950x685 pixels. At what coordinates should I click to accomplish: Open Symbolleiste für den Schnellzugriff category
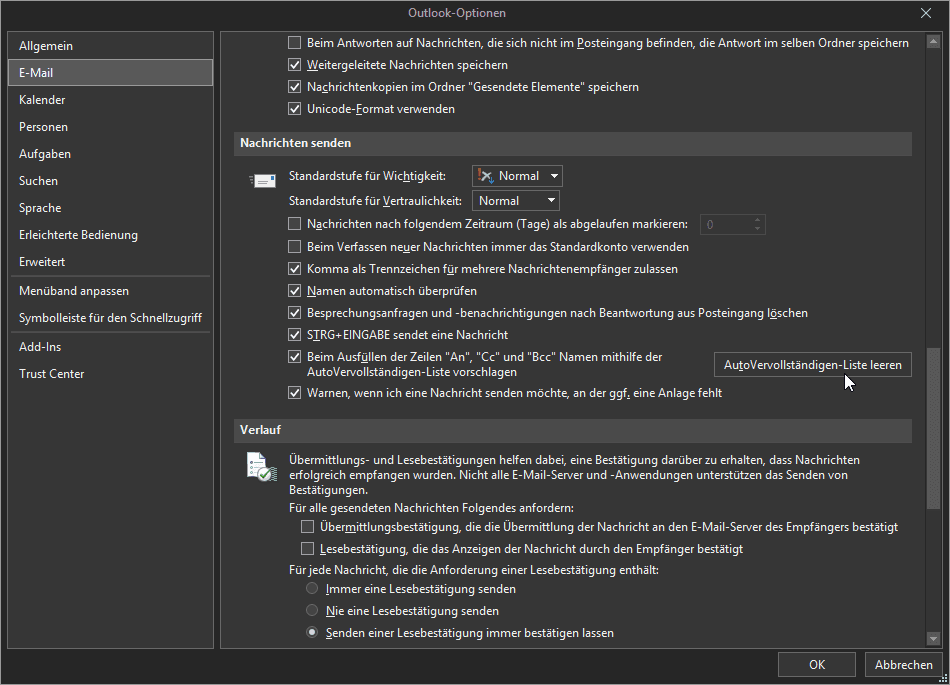click(x=110, y=318)
